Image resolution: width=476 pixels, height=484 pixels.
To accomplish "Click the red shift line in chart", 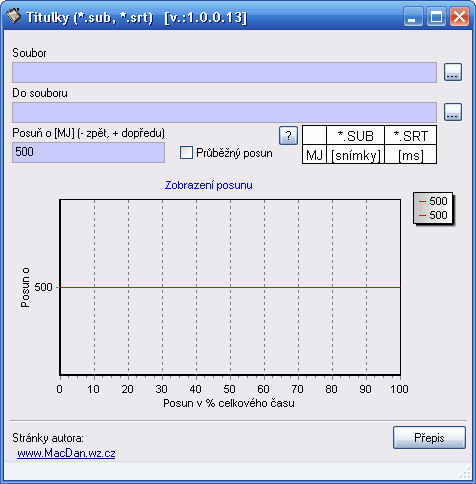I will point(230,287).
